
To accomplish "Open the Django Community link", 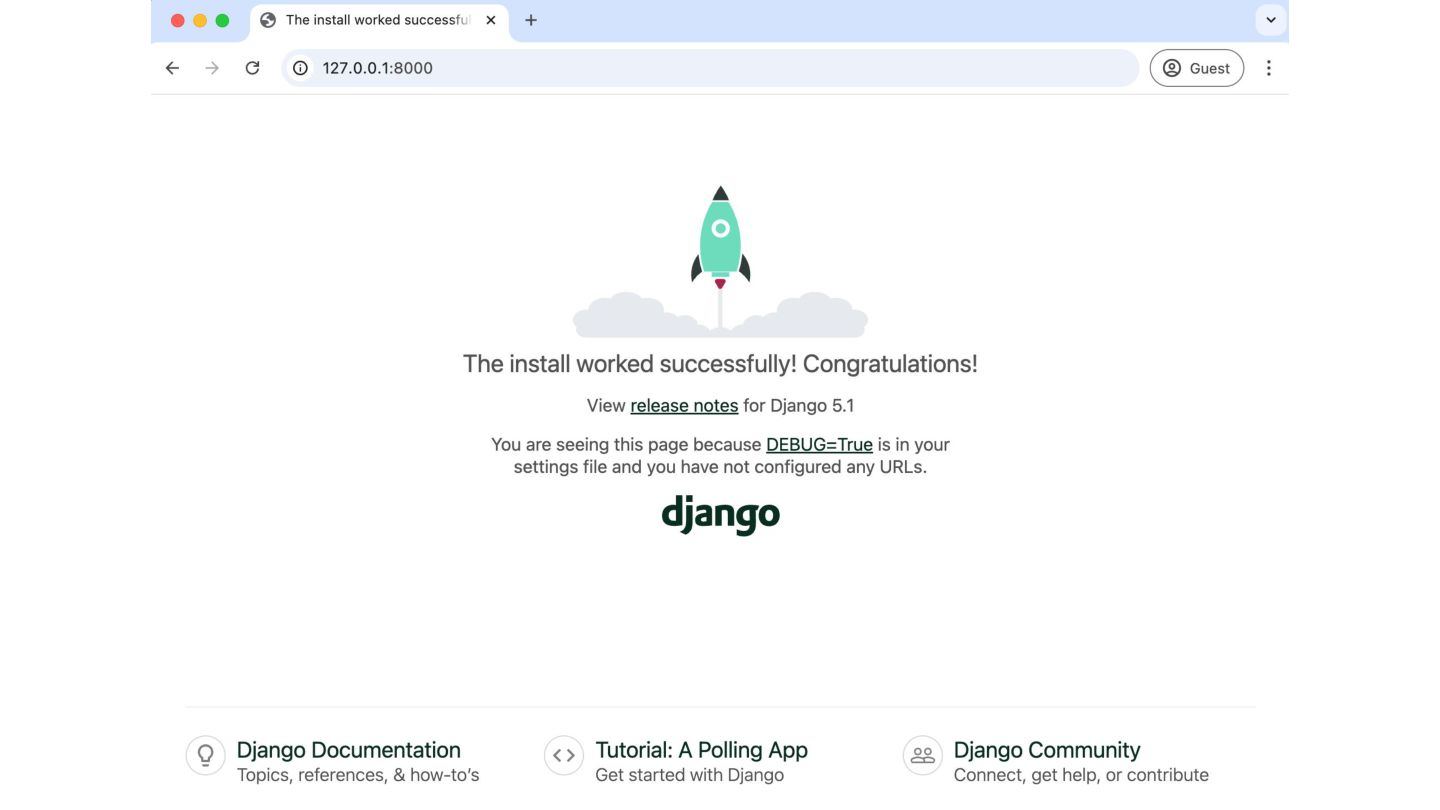I will coord(1047,750).
